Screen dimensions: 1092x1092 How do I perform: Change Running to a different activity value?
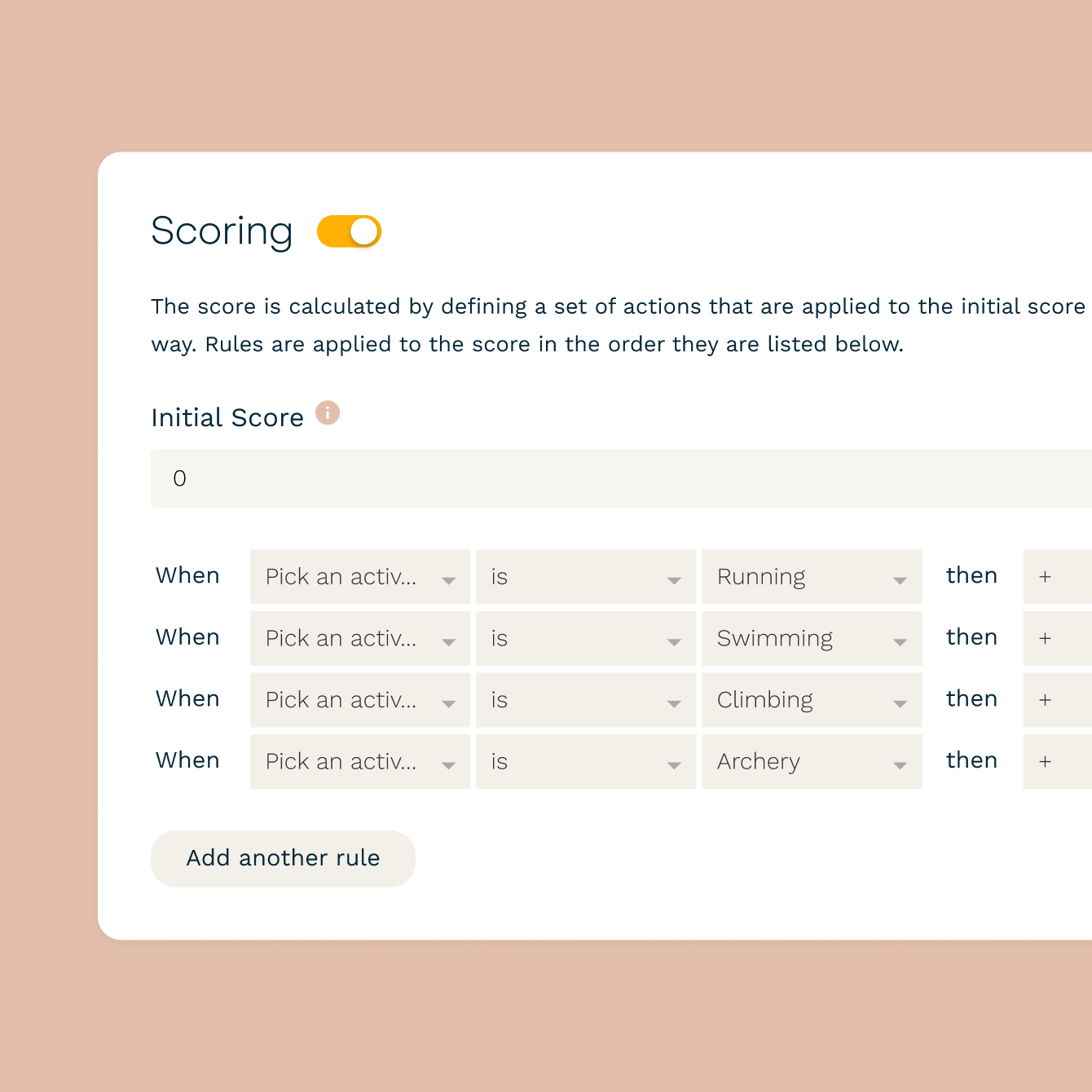[811, 576]
